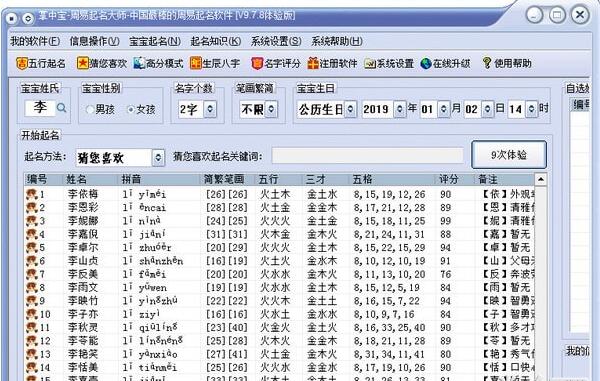This screenshot has height=381, width=600.
Task: Click the small square icon at title bar left
Action: 11,18
